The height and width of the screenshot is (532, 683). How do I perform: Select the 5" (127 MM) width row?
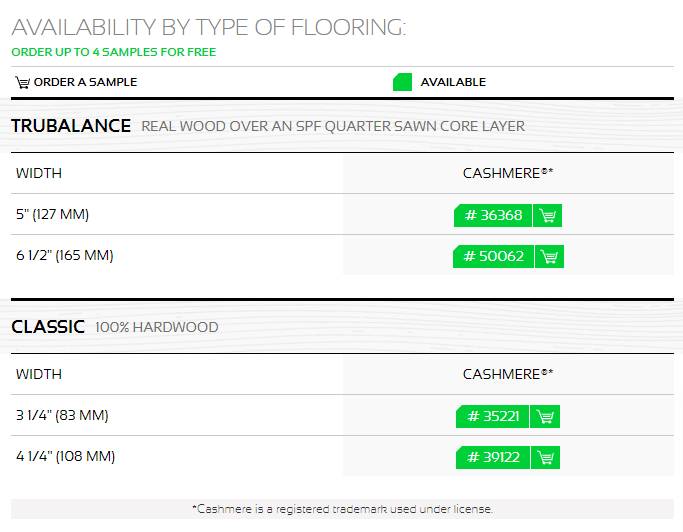point(342,214)
